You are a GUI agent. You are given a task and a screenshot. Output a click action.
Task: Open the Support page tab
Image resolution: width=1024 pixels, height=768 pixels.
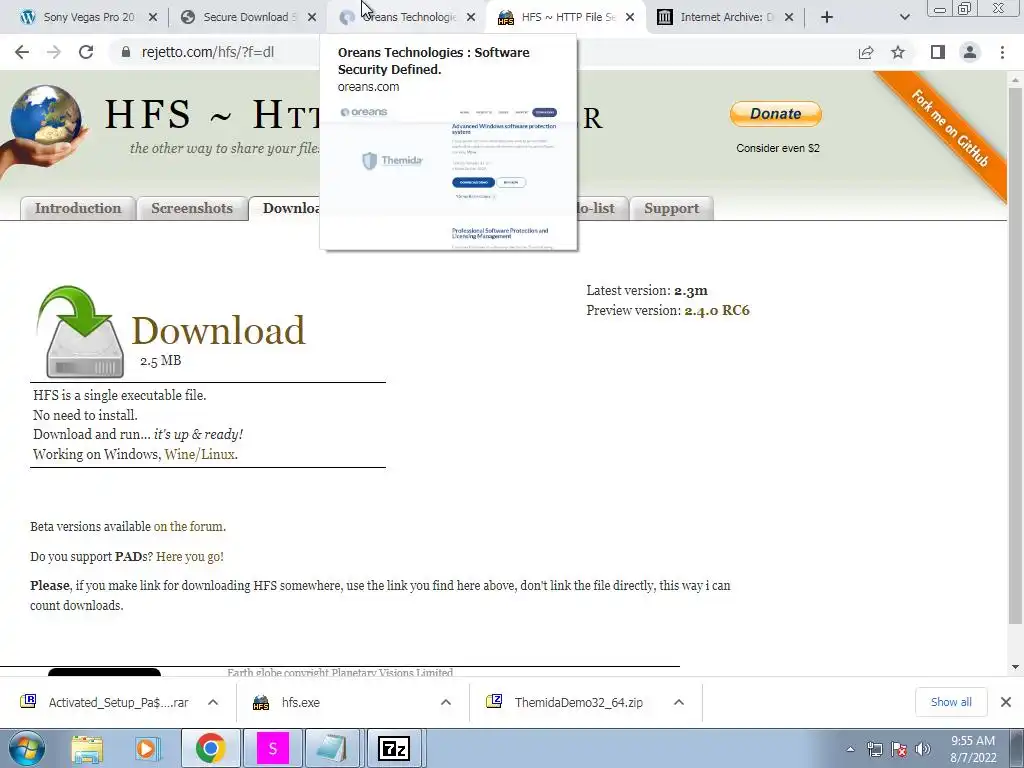pos(671,208)
